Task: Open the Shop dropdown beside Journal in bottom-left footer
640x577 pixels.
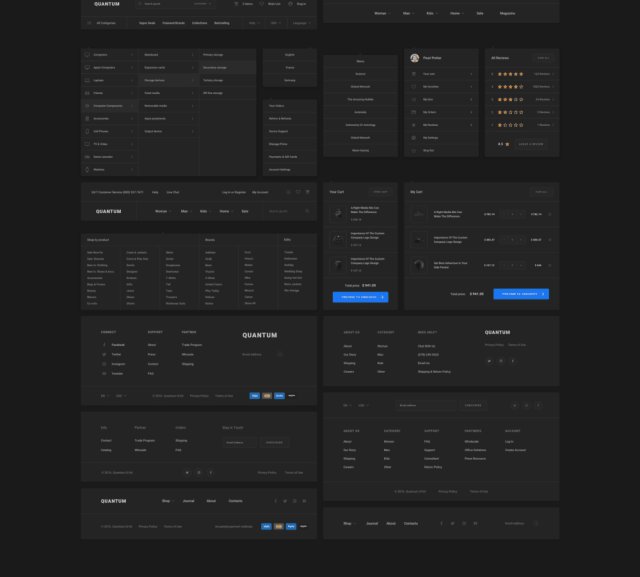Action: pos(168,501)
